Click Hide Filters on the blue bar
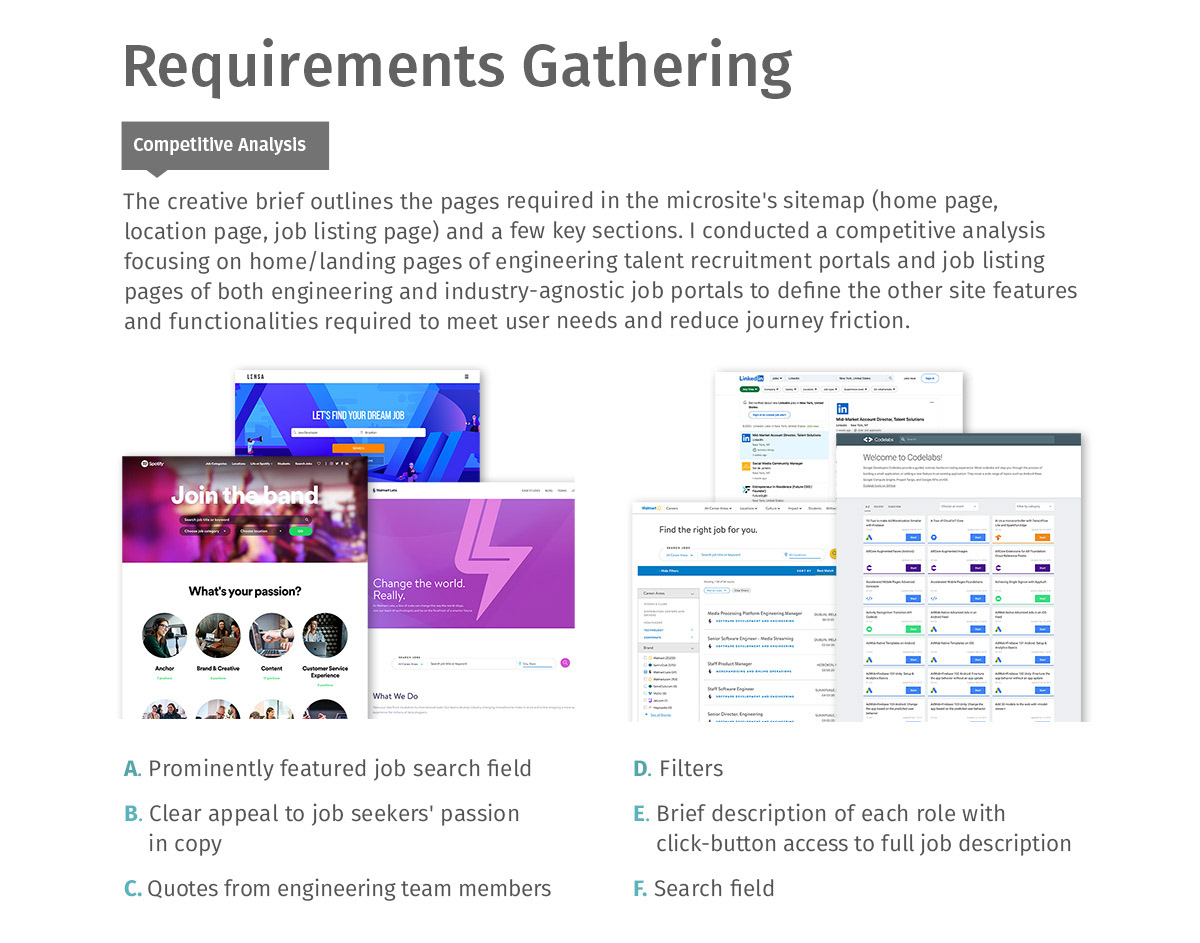The height and width of the screenshot is (943, 1200). pyautogui.click(x=669, y=570)
